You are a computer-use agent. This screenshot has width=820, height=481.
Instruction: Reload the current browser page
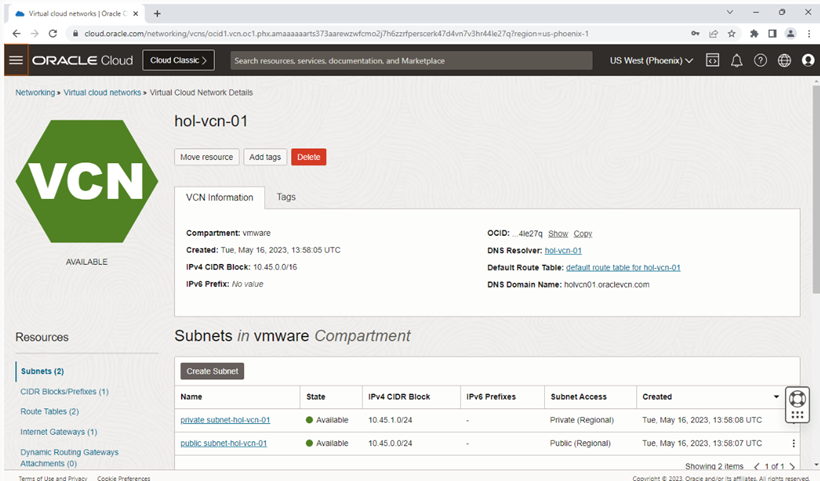click(53, 33)
